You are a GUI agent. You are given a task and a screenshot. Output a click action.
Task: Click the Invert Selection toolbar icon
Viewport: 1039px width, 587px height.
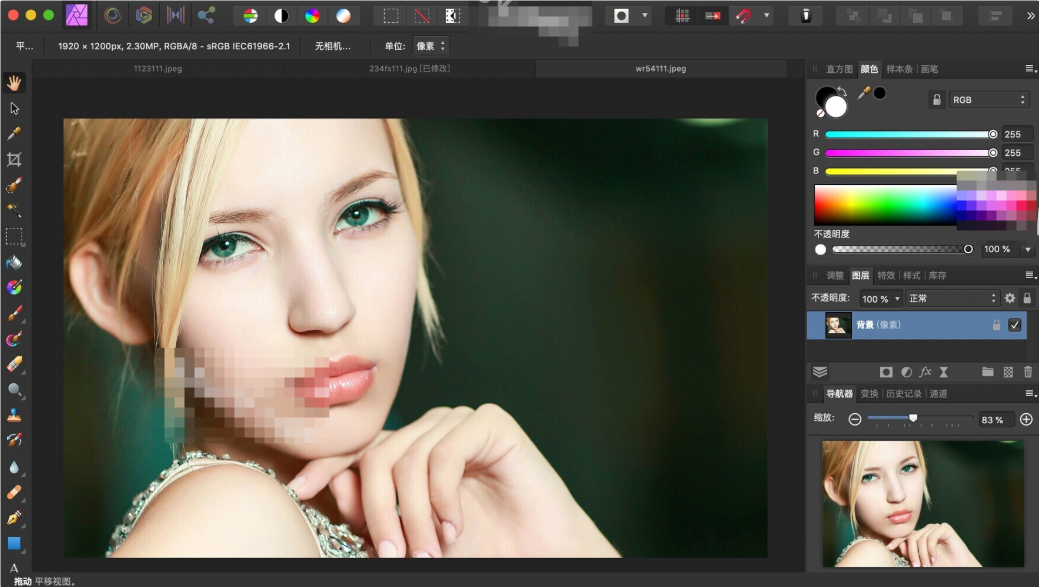tap(453, 16)
